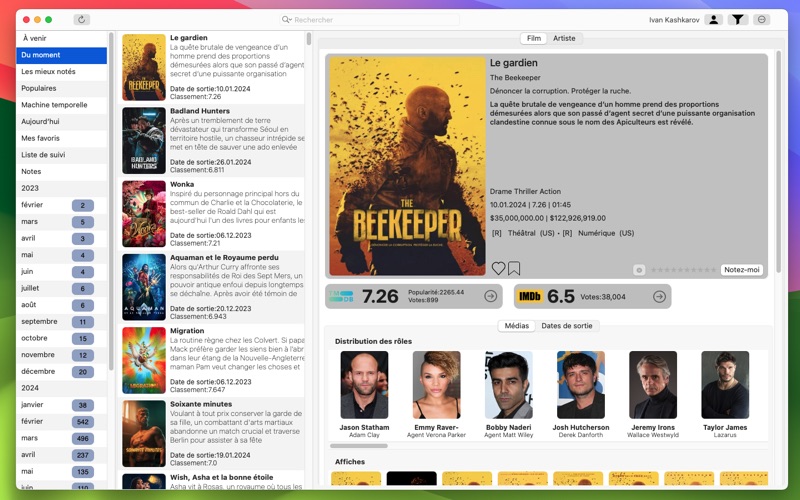
Task: Open the Populaires category
Action: 61,88
